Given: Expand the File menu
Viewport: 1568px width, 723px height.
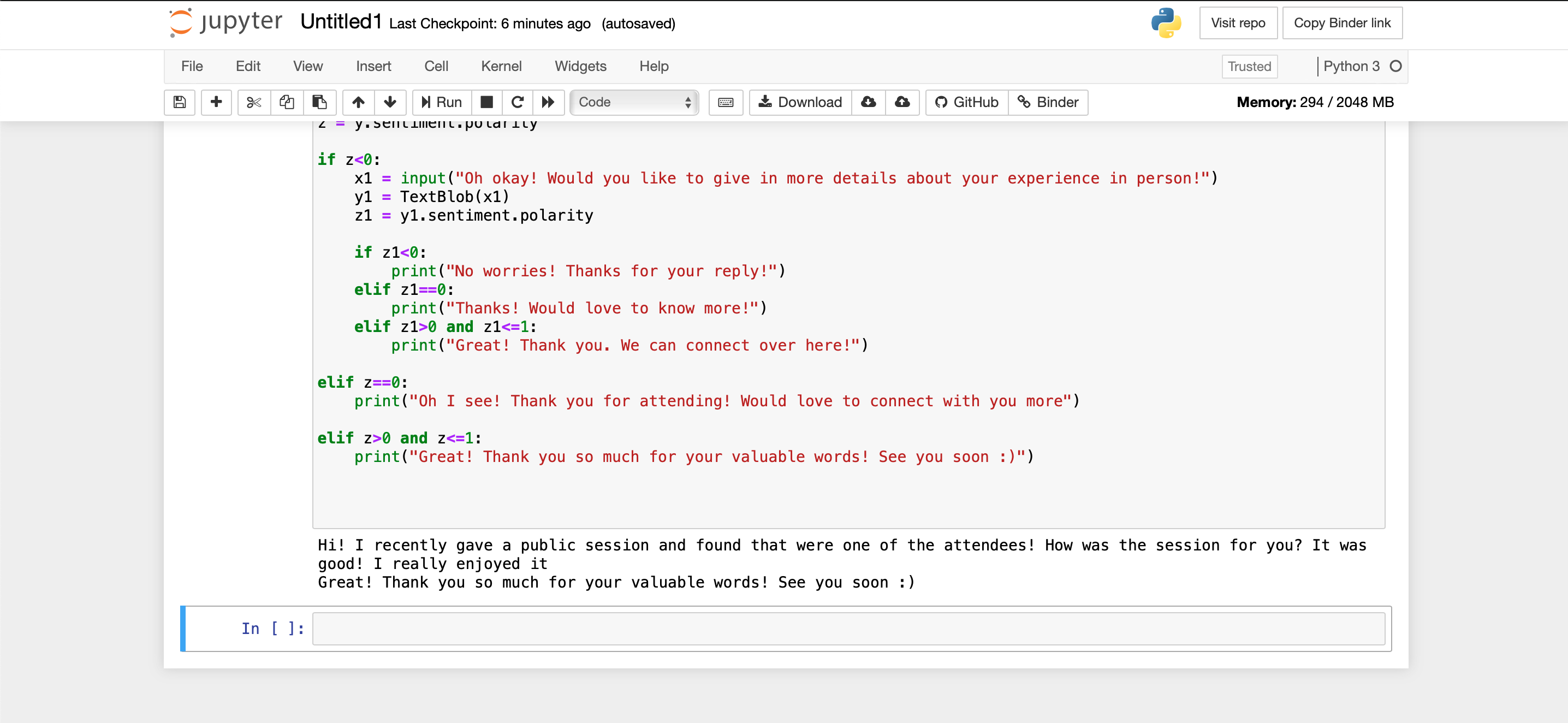Looking at the screenshot, I should tap(192, 66).
